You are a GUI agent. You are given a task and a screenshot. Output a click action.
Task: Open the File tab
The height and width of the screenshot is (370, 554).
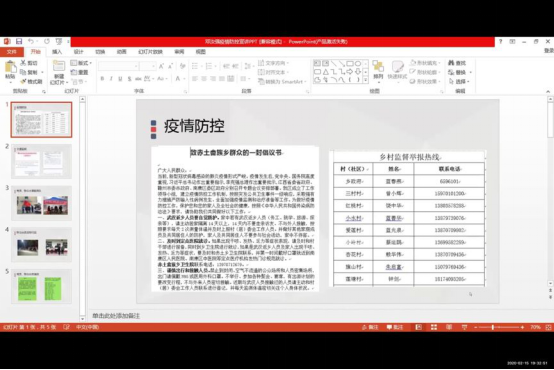12,52
